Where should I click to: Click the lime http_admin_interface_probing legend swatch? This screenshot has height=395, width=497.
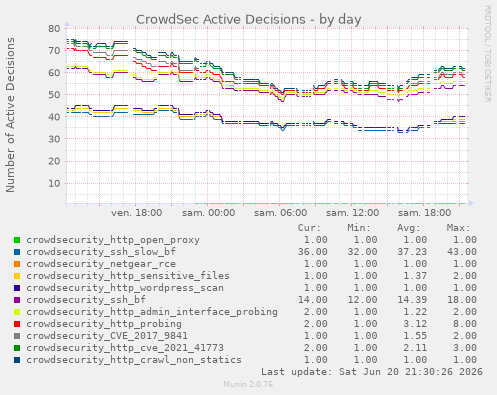coord(17,312)
